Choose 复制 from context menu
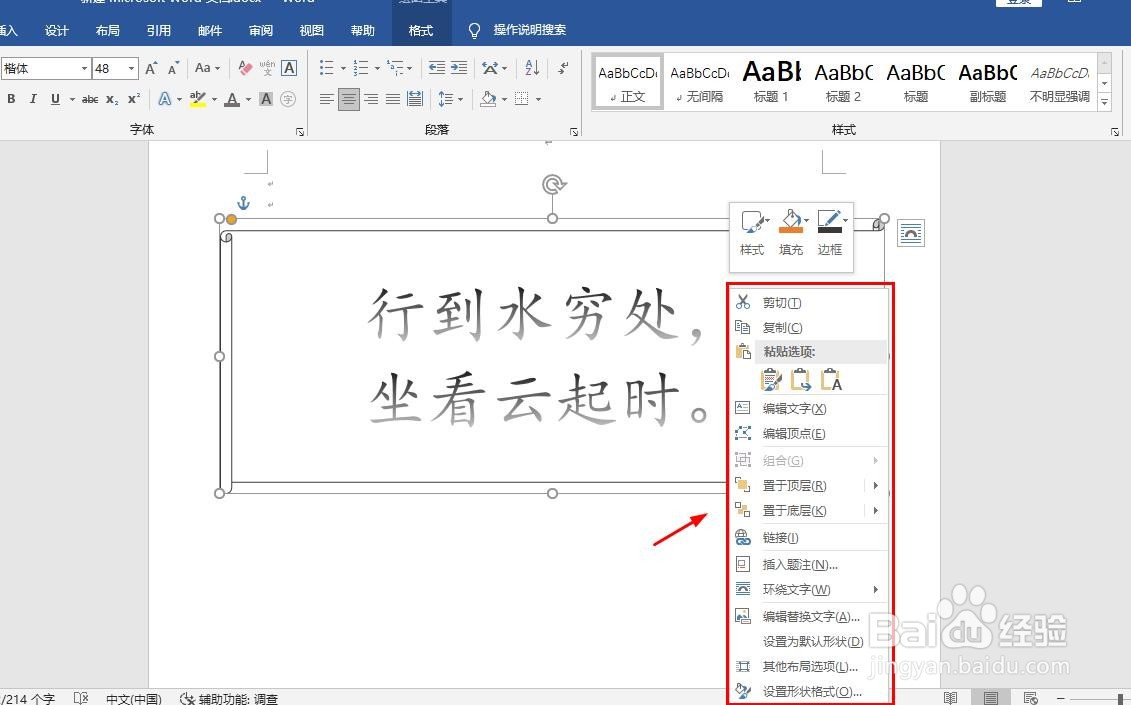1131x705 pixels. point(809,328)
